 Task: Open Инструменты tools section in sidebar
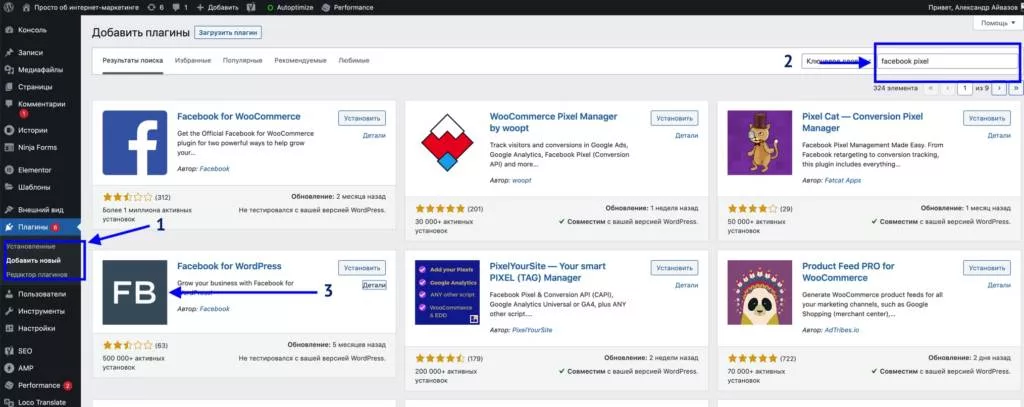(x=40, y=311)
